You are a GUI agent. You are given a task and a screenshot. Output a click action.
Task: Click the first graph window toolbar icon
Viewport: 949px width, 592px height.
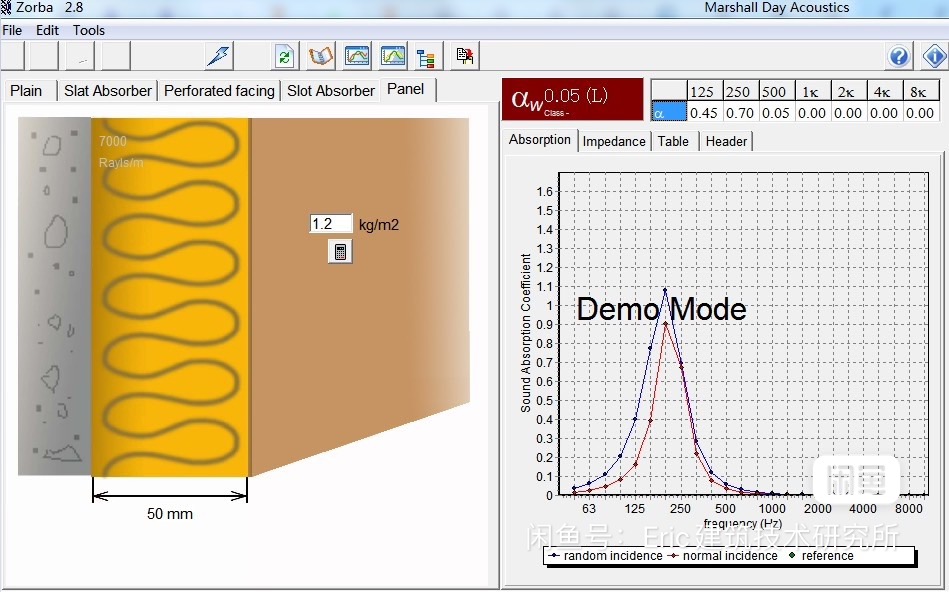point(357,56)
